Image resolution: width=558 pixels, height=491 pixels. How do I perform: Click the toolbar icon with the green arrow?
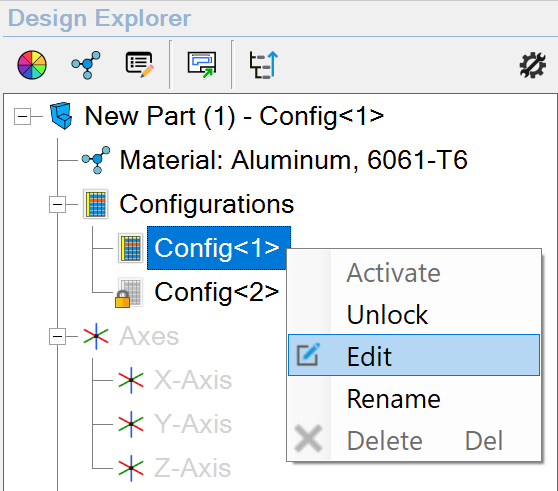pyautogui.click(x=202, y=65)
